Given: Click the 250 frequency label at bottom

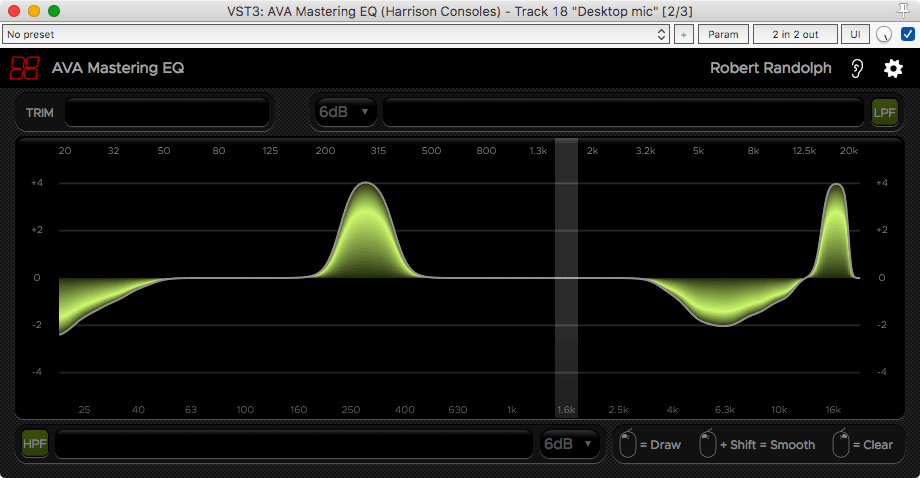Looking at the screenshot, I should click(x=351, y=409).
